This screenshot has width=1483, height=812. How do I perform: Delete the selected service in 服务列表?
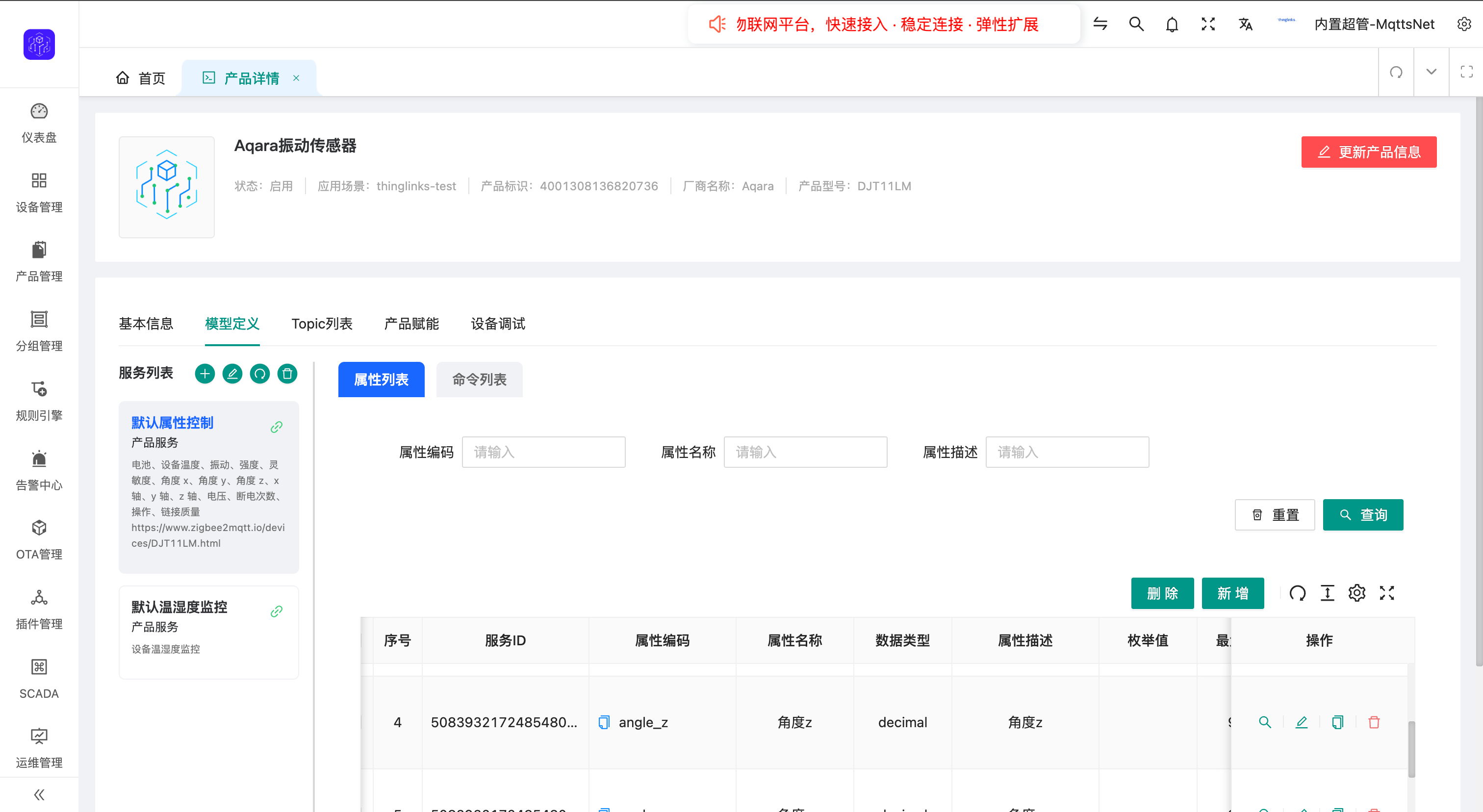click(287, 374)
